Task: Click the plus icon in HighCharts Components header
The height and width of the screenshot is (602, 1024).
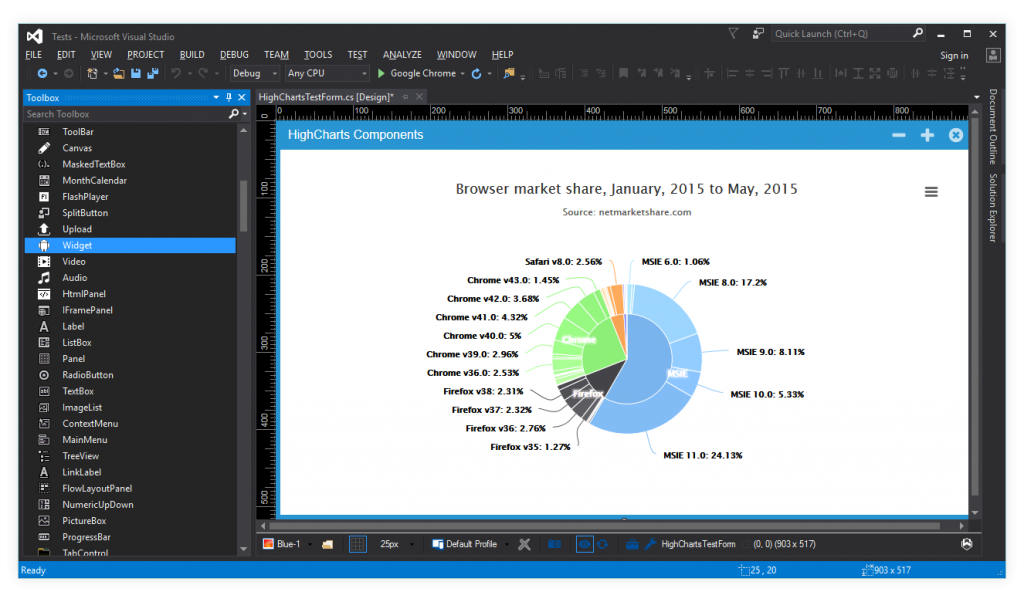Action: coord(927,135)
